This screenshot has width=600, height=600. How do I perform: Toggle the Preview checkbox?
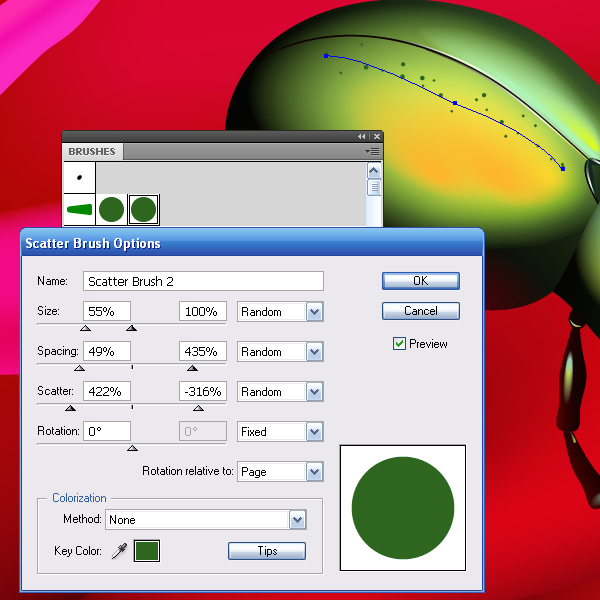pos(399,344)
